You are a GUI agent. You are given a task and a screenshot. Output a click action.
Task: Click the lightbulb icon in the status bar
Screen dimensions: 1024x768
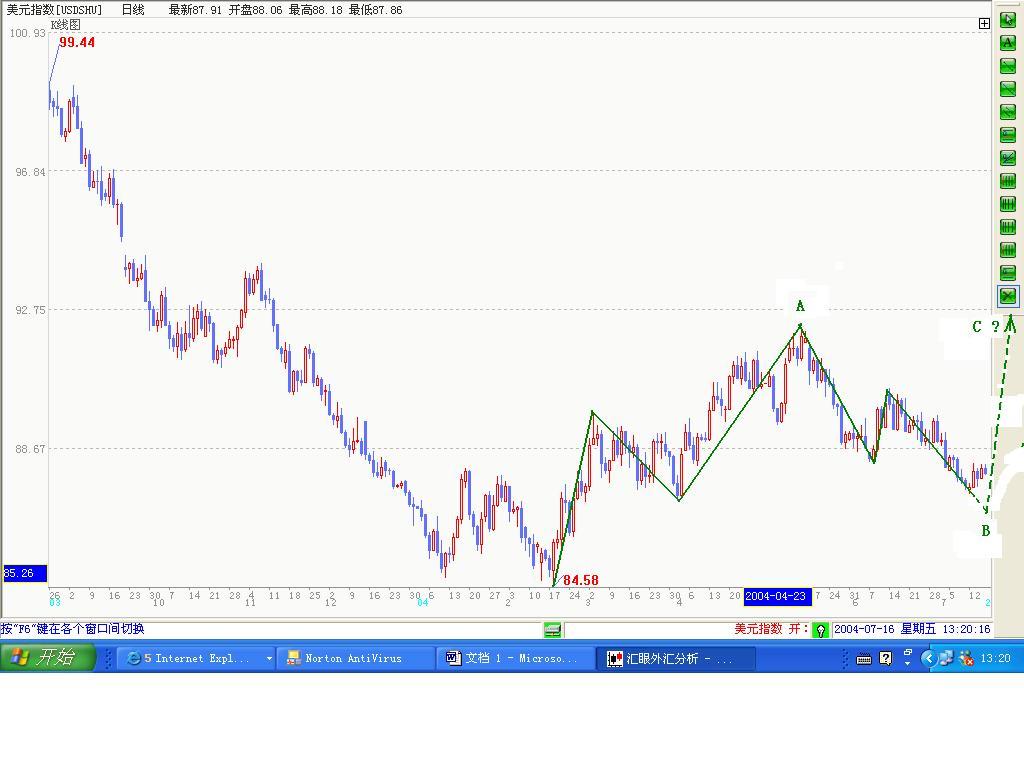click(821, 630)
